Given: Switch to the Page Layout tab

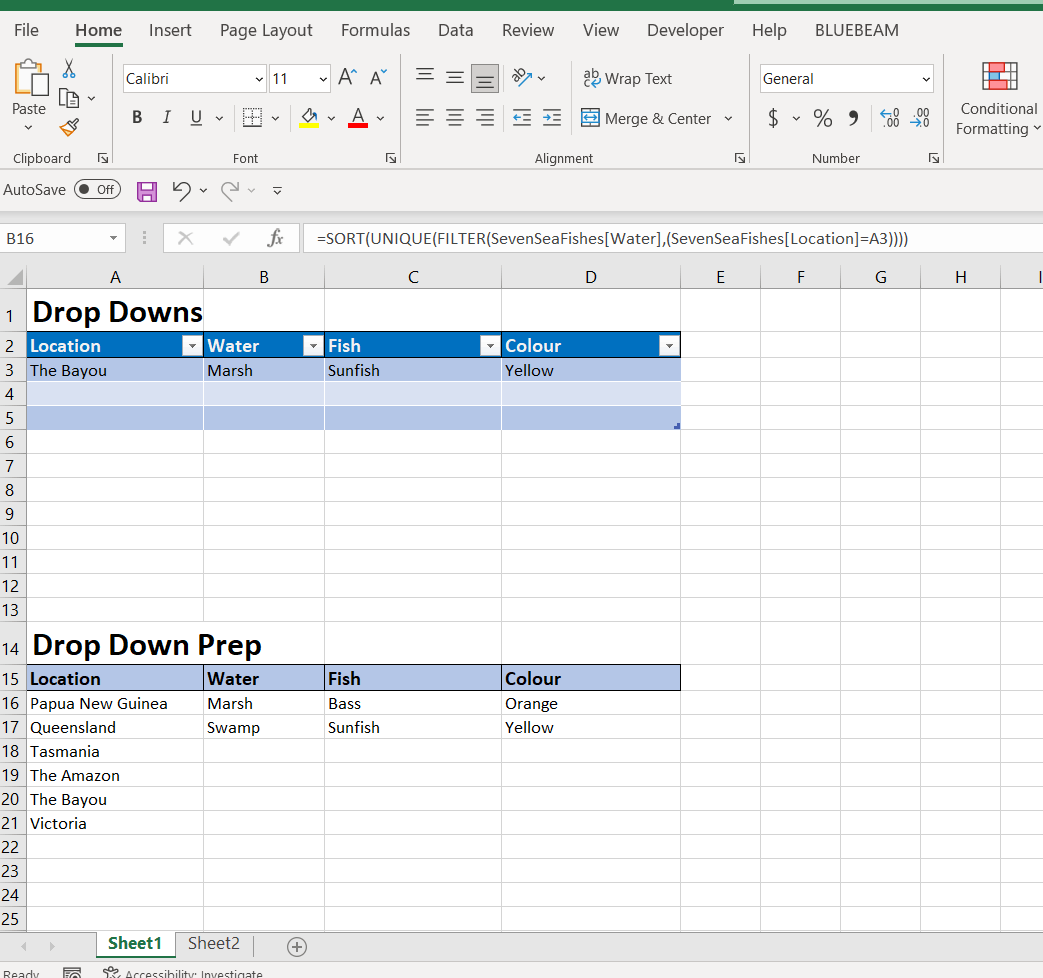Looking at the screenshot, I should click(x=266, y=30).
